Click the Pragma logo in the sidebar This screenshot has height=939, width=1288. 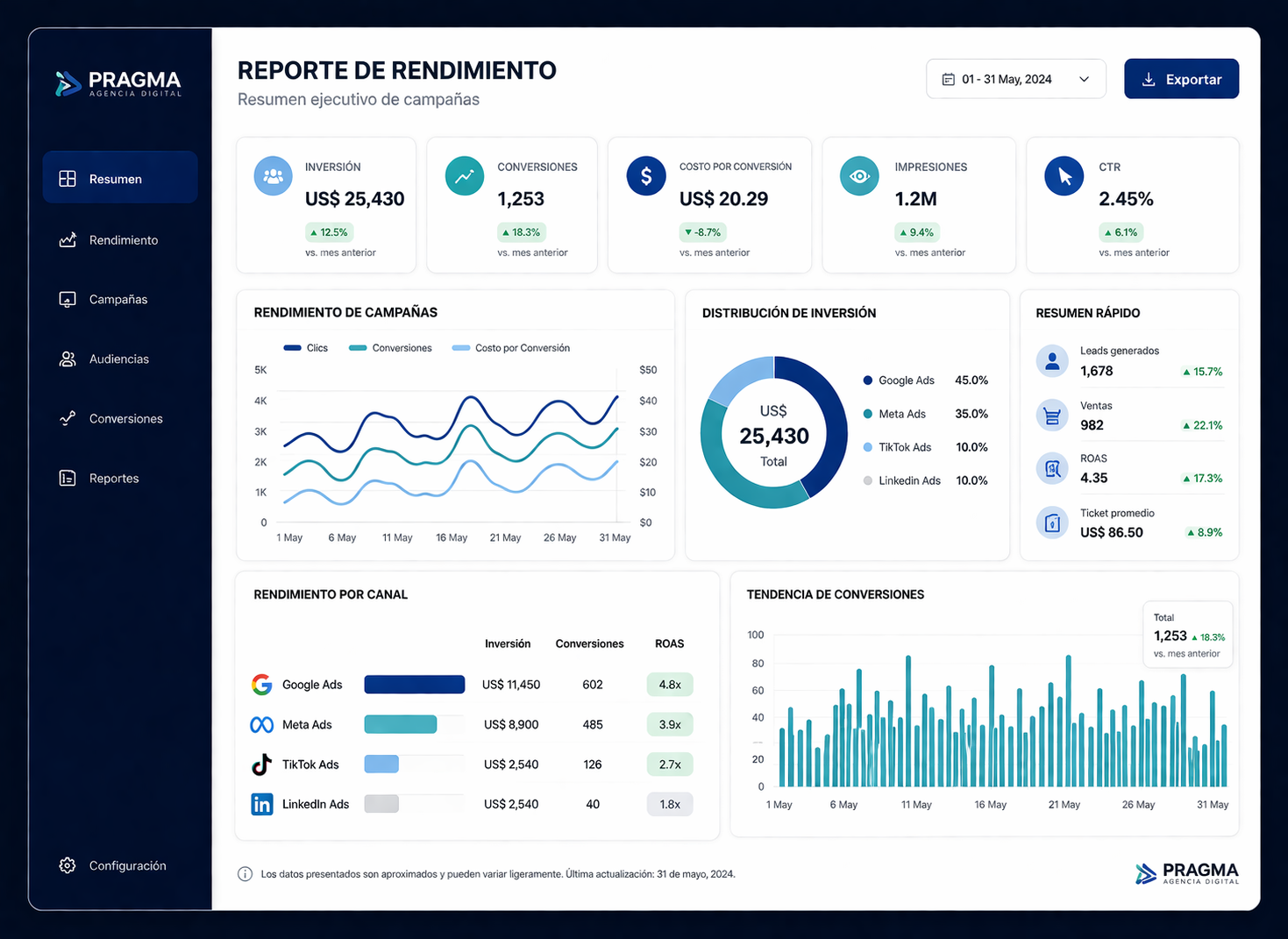pos(119,84)
